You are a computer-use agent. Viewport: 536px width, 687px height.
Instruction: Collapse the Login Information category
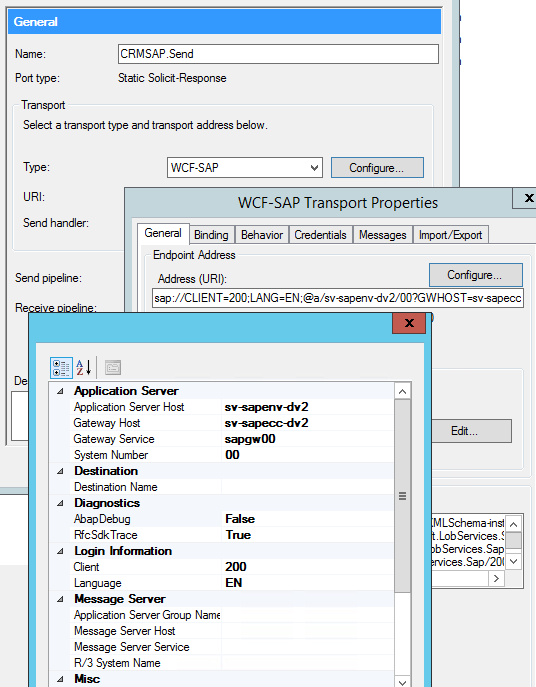coord(60,551)
